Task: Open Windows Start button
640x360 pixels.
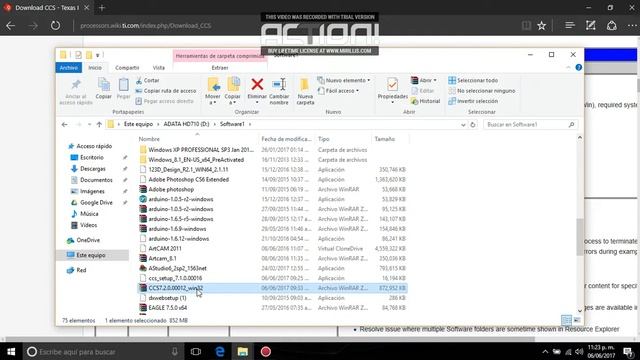Action: point(11,351)
